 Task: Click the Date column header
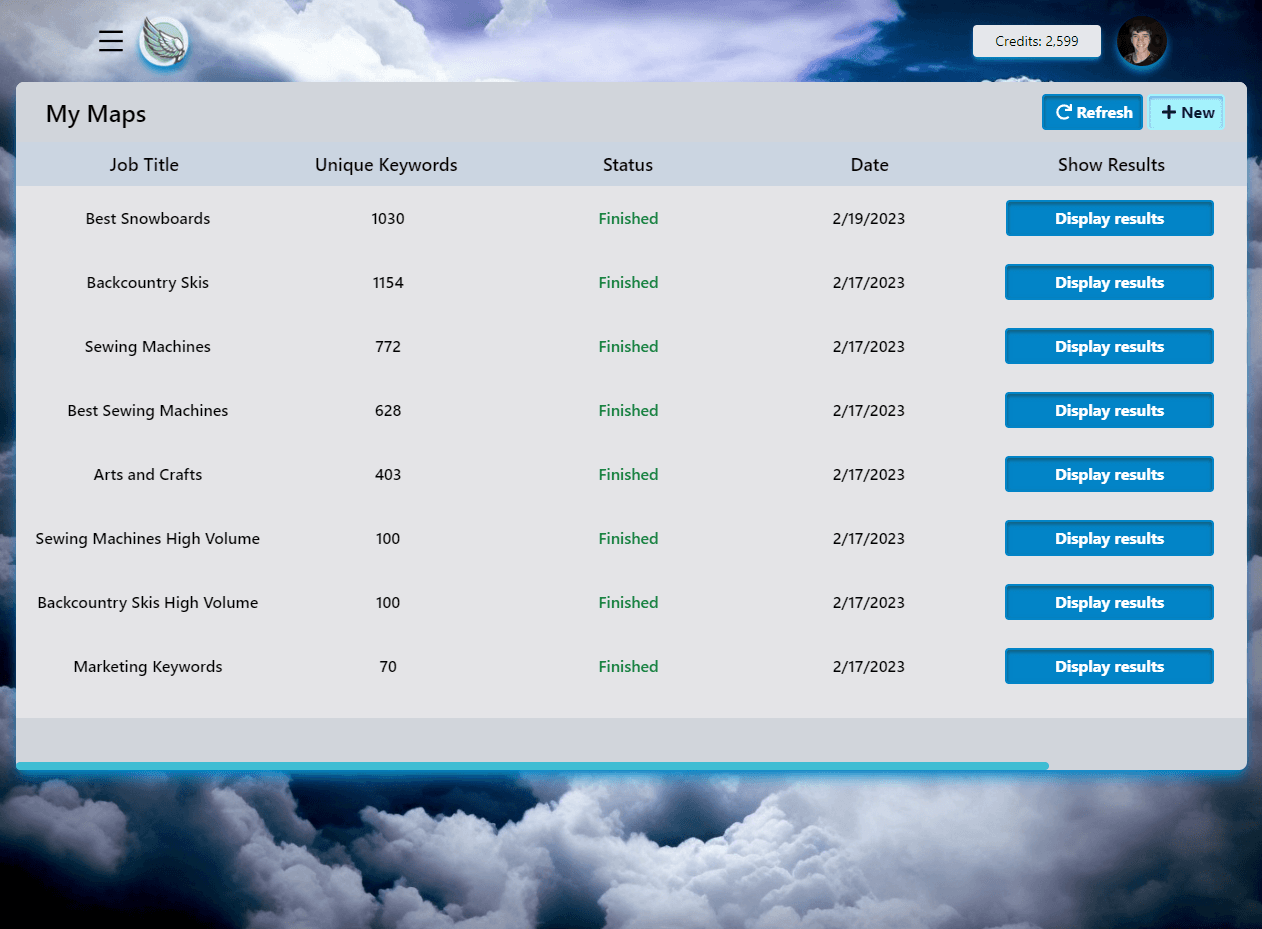(870, 165)
